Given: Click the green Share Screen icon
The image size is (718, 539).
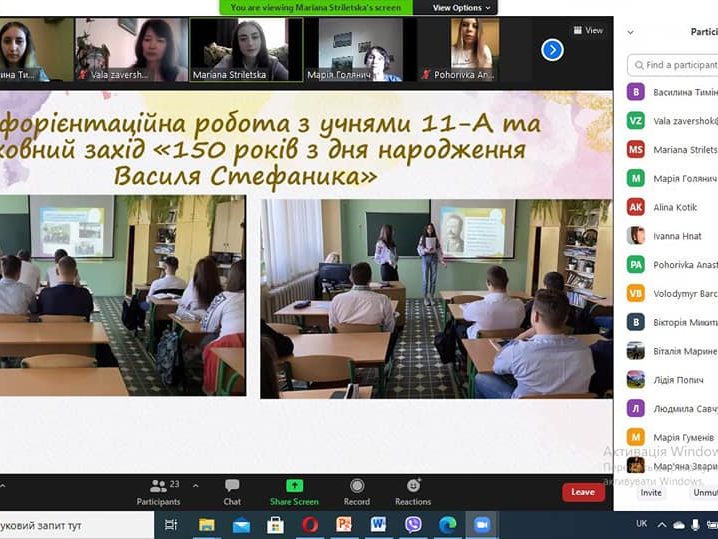Looking at the screenshot, I should click(x=294, y=486).
